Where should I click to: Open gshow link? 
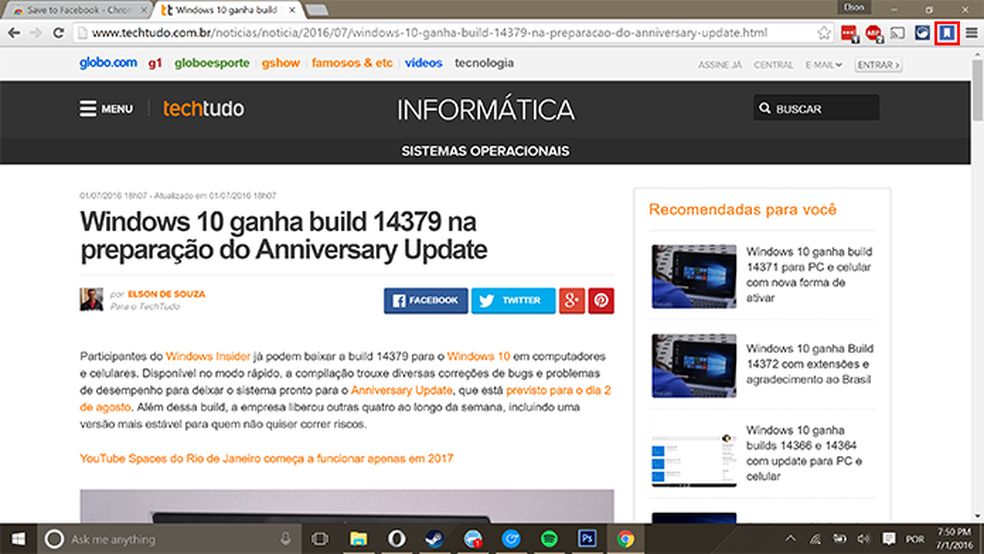coord(281,63)
